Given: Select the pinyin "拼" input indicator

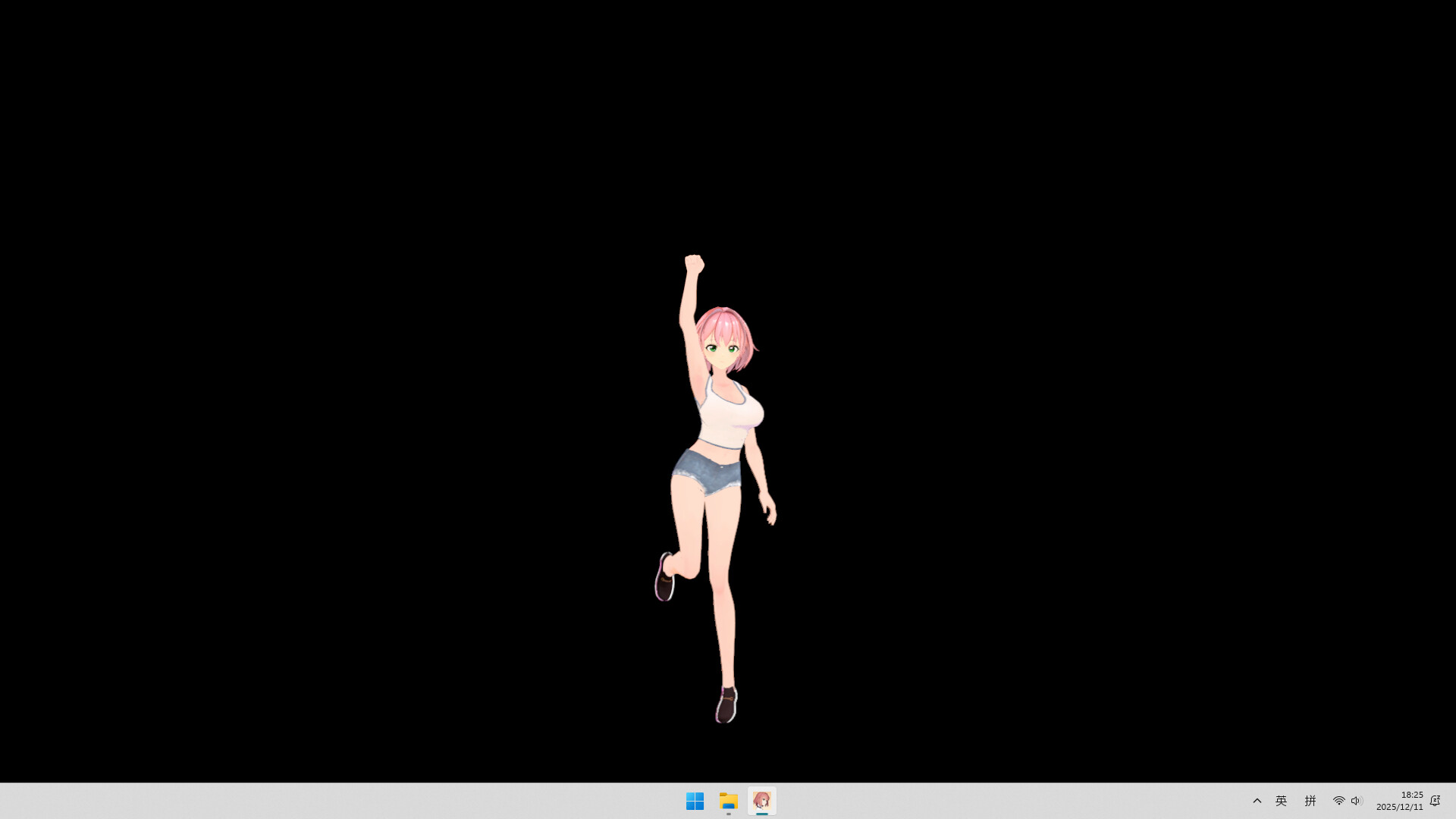Looking at the screenshot, I should pos(1310,801).
